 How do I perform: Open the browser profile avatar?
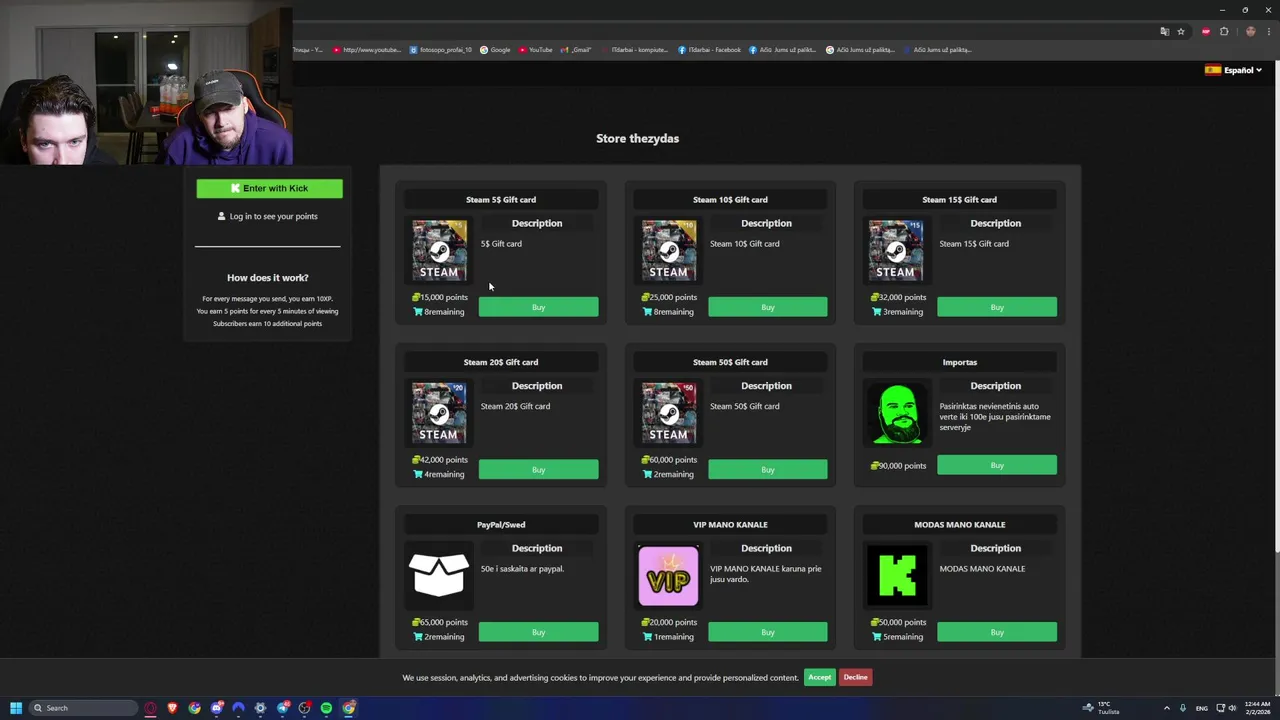coord(1250,32)
